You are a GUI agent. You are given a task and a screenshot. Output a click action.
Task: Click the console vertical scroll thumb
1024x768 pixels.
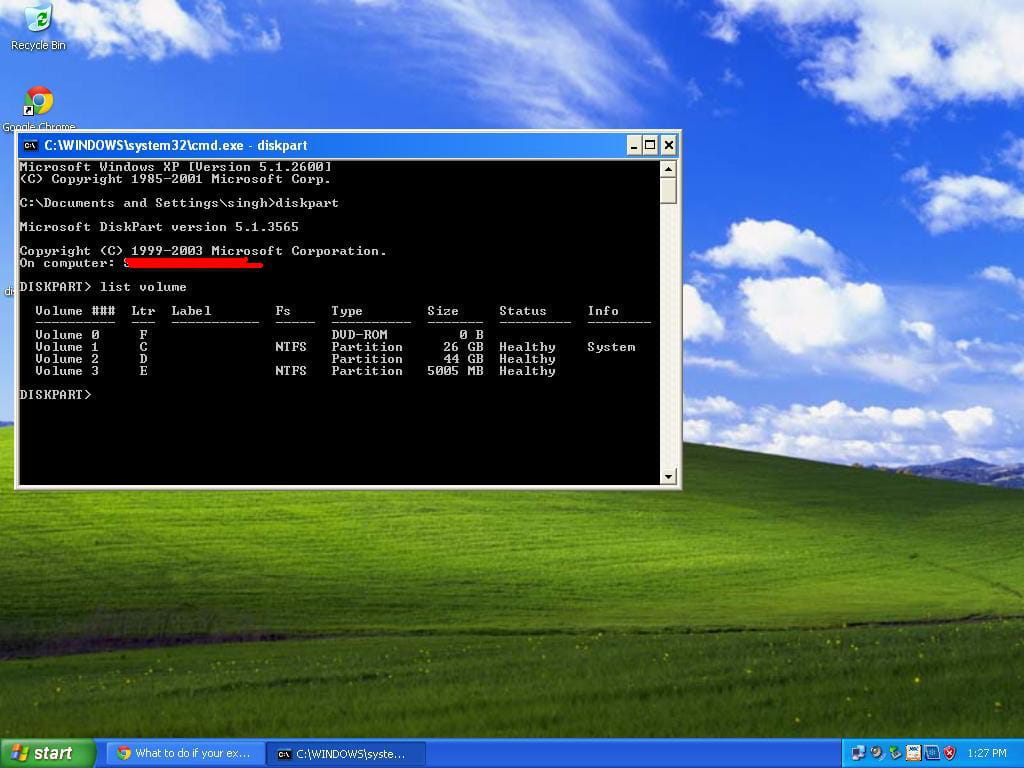pos(668,191)
